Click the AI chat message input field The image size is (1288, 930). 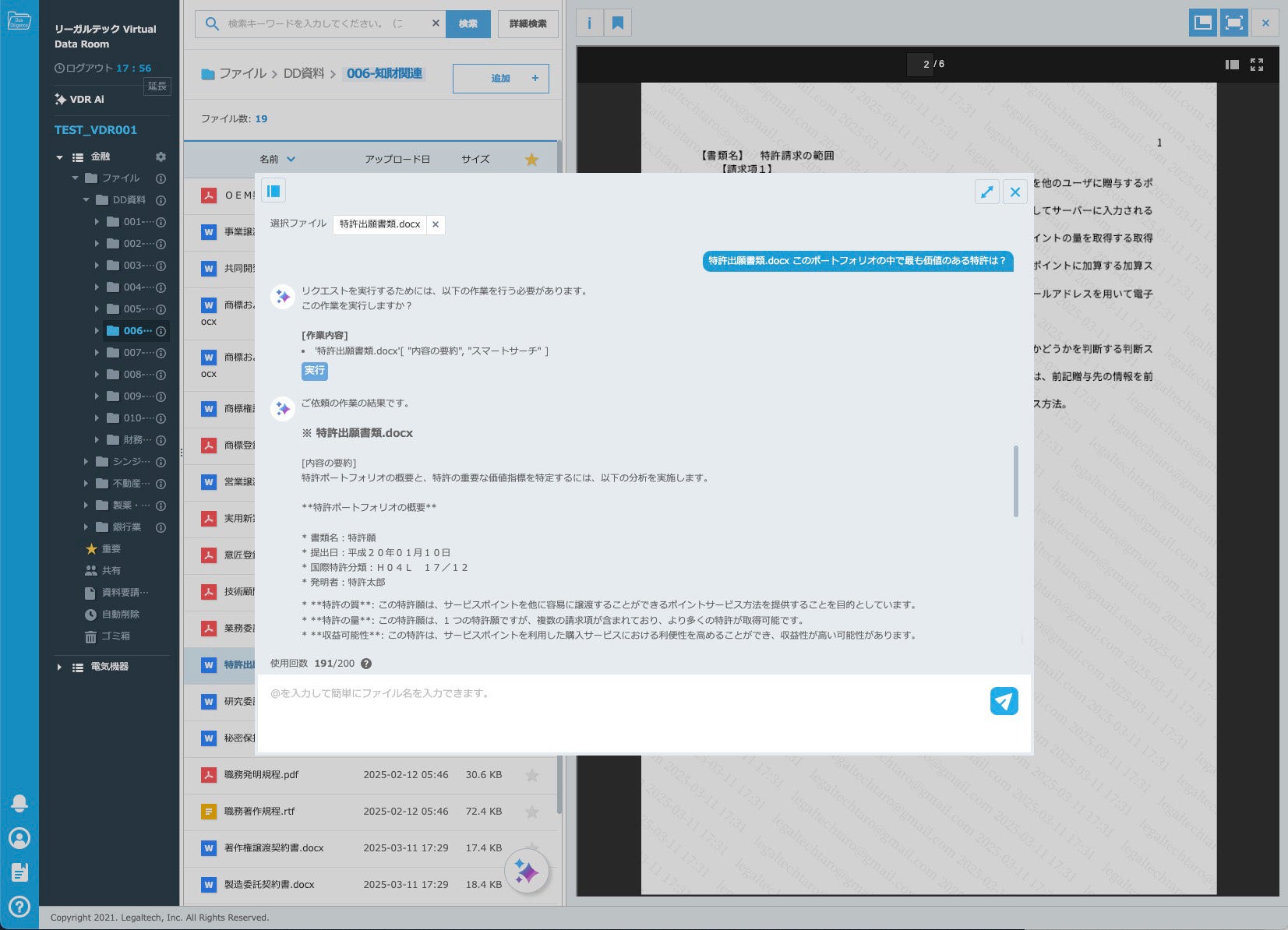[623, 713]
